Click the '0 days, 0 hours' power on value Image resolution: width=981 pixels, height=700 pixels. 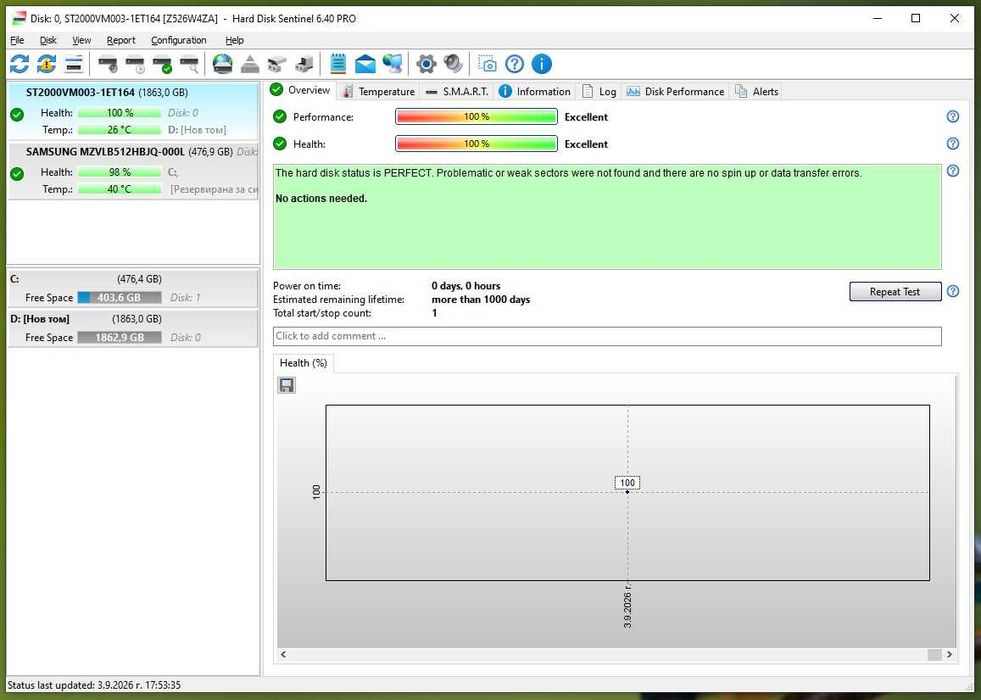465,286
